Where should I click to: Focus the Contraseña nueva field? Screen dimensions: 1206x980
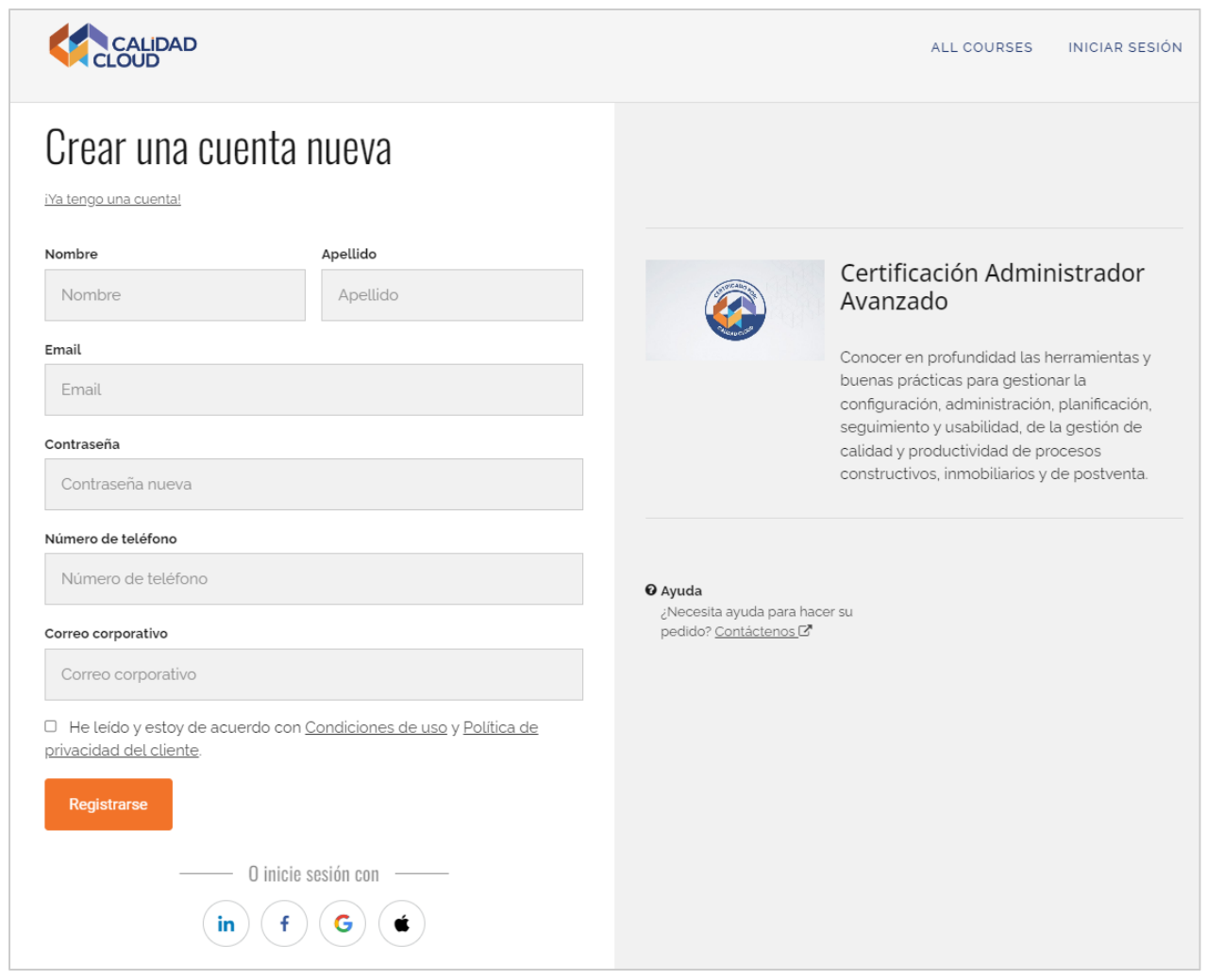pyautogui.click(x=313, y=484)
